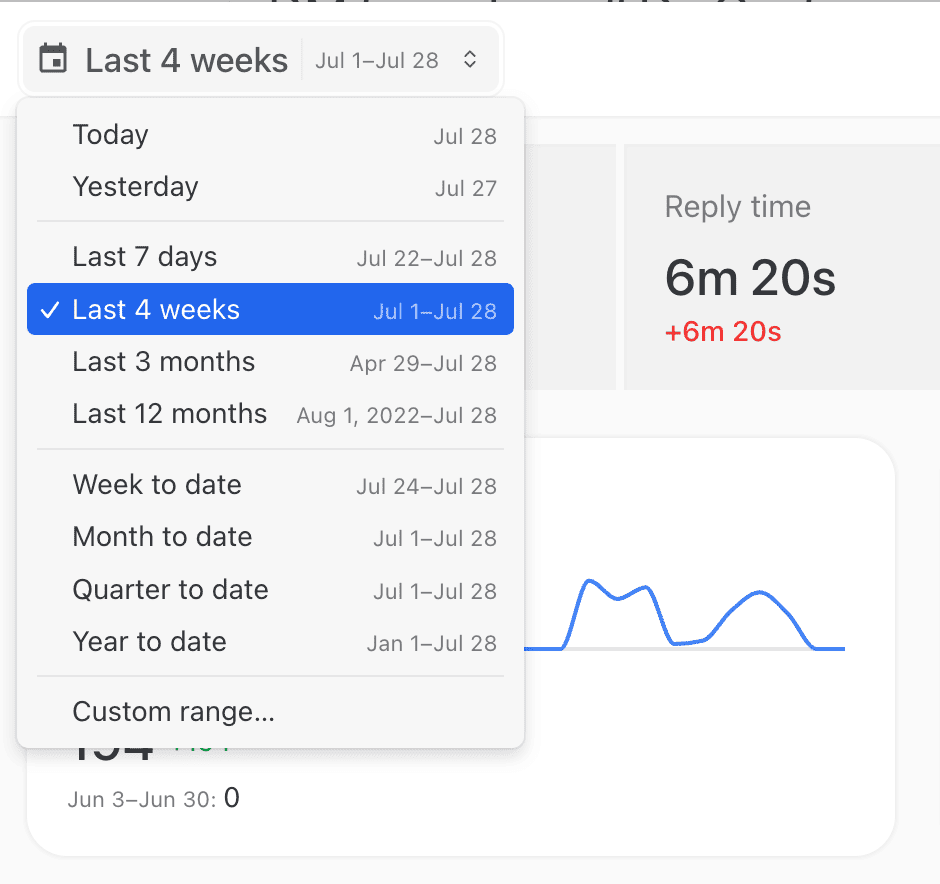This screenshot has height=884, width=940.
Task: Choose Week to date range
Action: click(270, 485)
